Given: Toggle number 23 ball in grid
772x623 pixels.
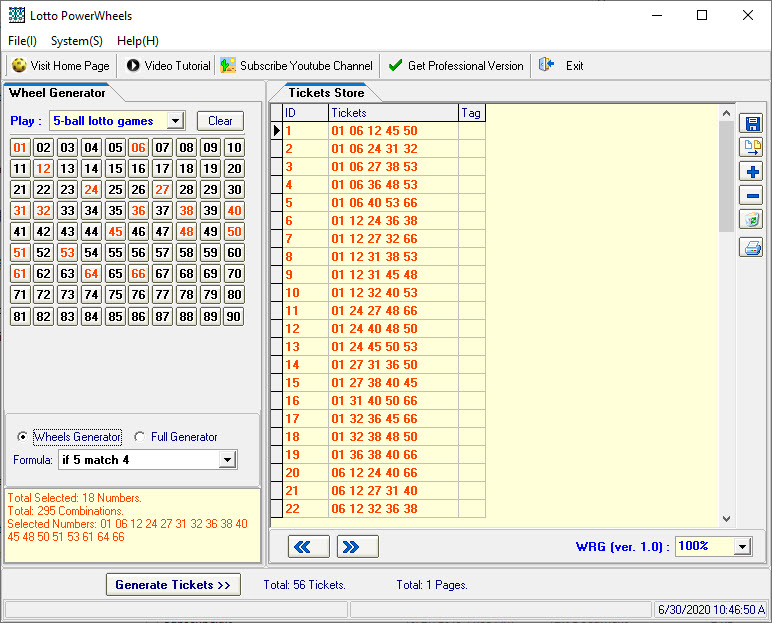Looking at the screenshot, I should click(x=67, y=190).
